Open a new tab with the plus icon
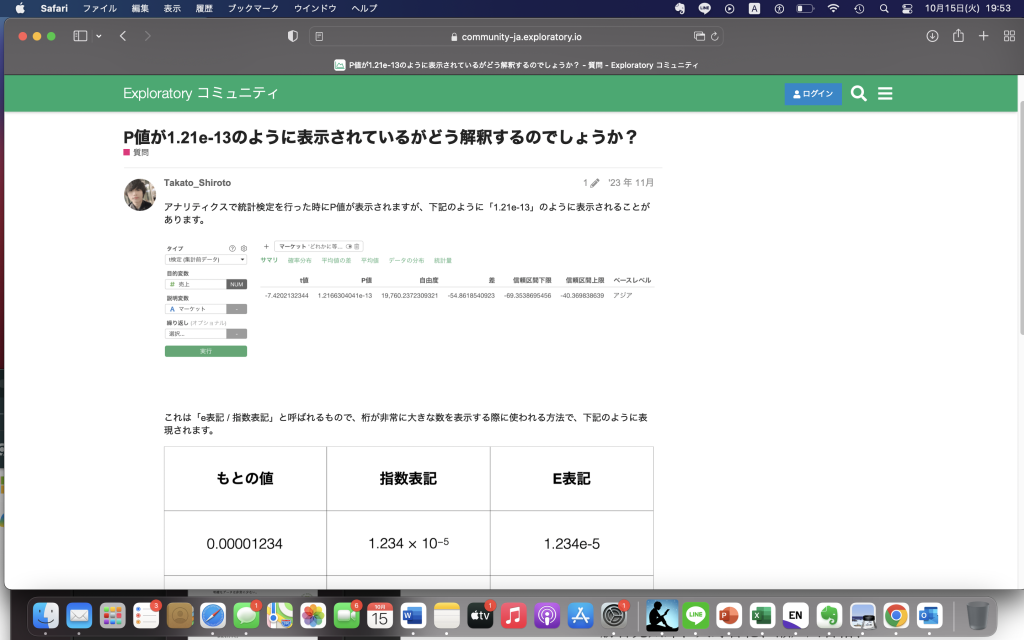1024x640 pixels. [x=983, y=35]
